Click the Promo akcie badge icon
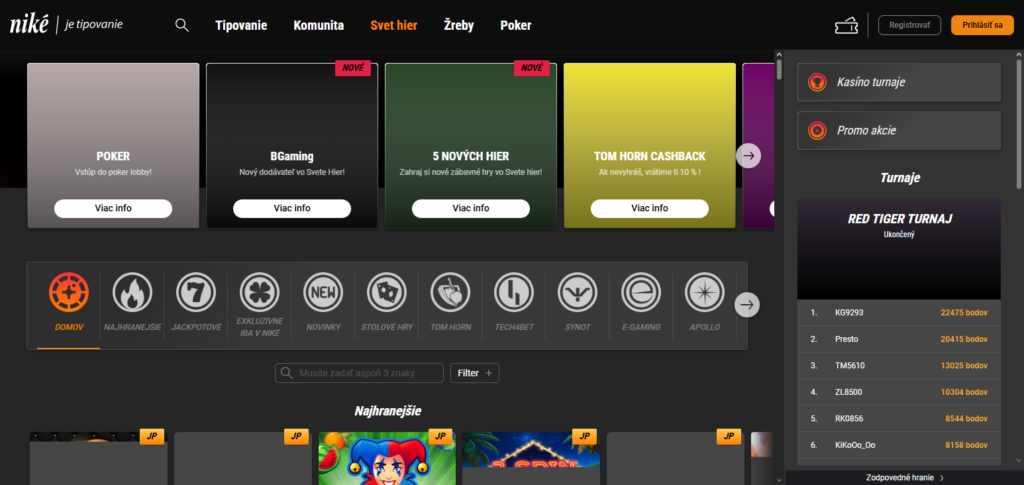The width and height of the screenshot is (1024, 485). click(817, 131)
